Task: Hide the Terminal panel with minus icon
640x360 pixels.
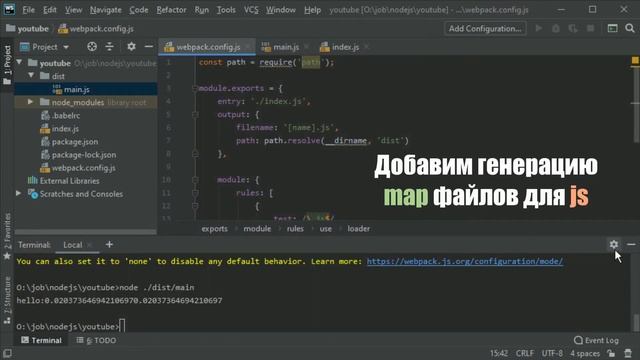Action: pos(631,244)
